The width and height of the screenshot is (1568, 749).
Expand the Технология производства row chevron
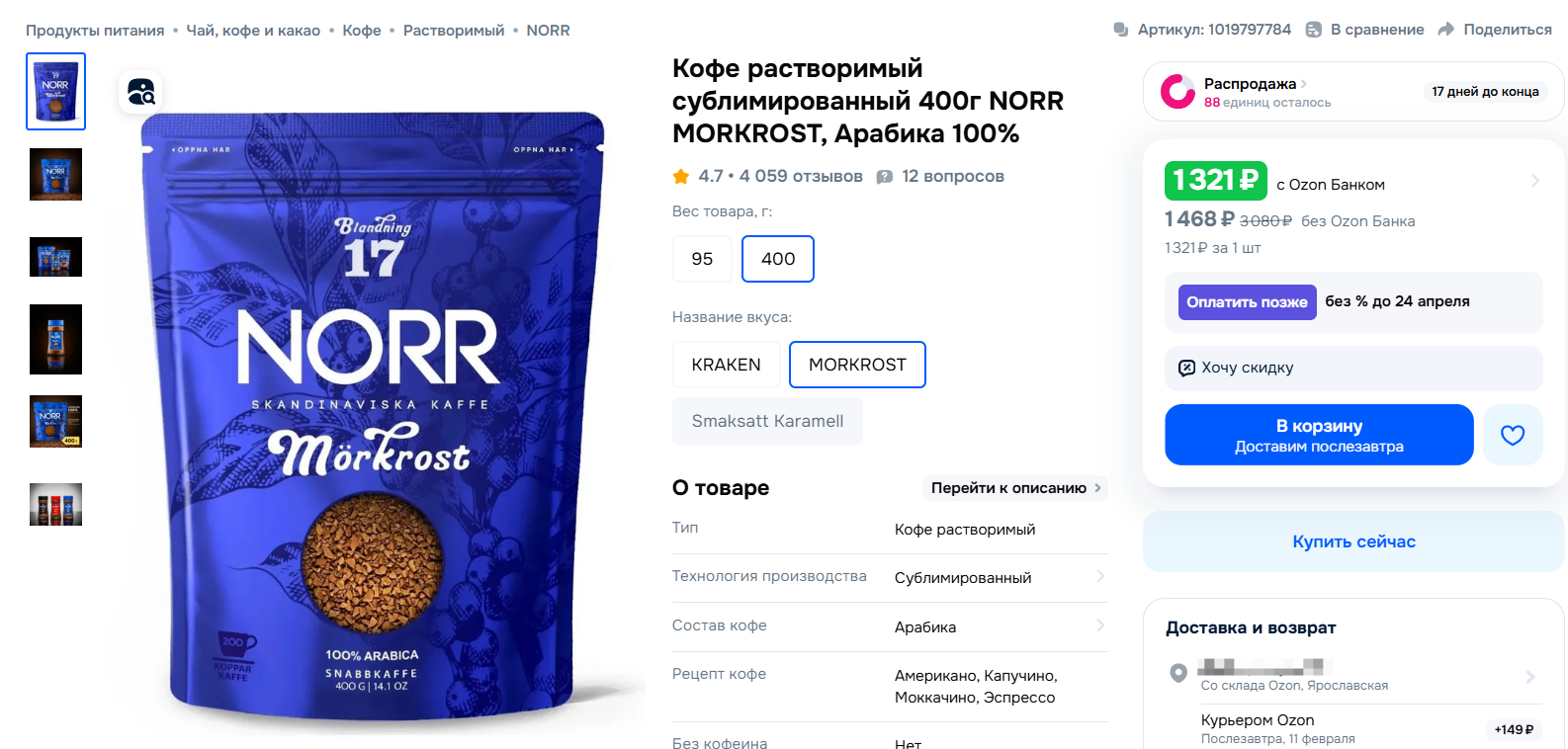[1099, 576]
